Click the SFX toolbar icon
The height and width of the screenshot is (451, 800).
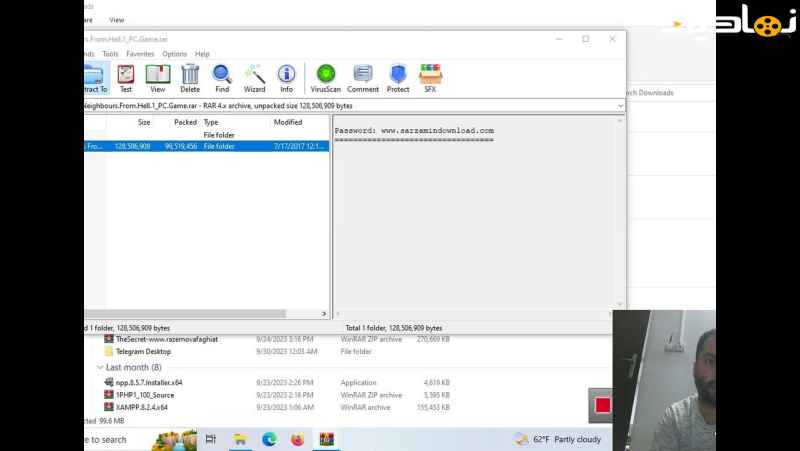430,79
